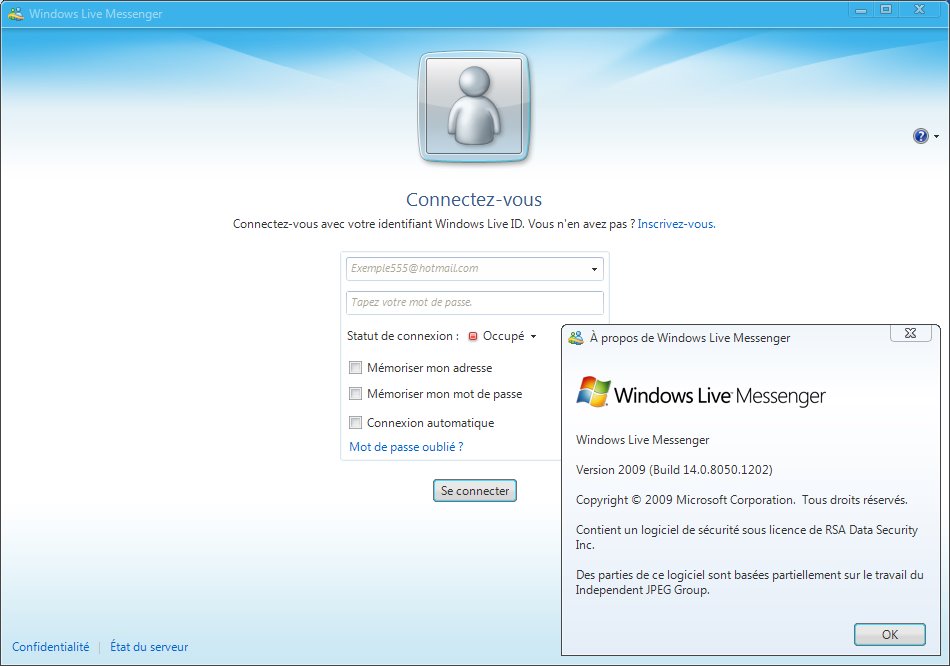The image size is (950, 666).
Task: Check Mémoriser mon mot de passe
Action: 355,394
